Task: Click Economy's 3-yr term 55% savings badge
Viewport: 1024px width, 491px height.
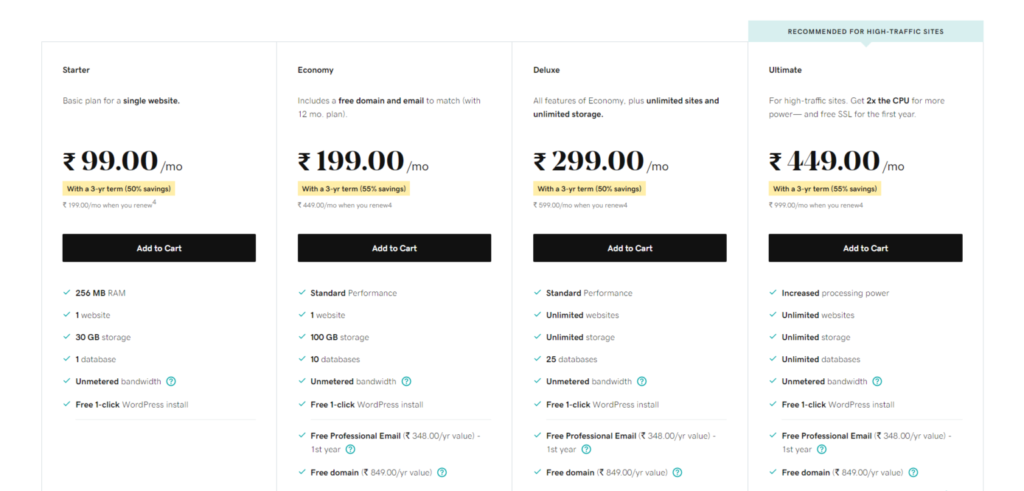Action: 353,188
